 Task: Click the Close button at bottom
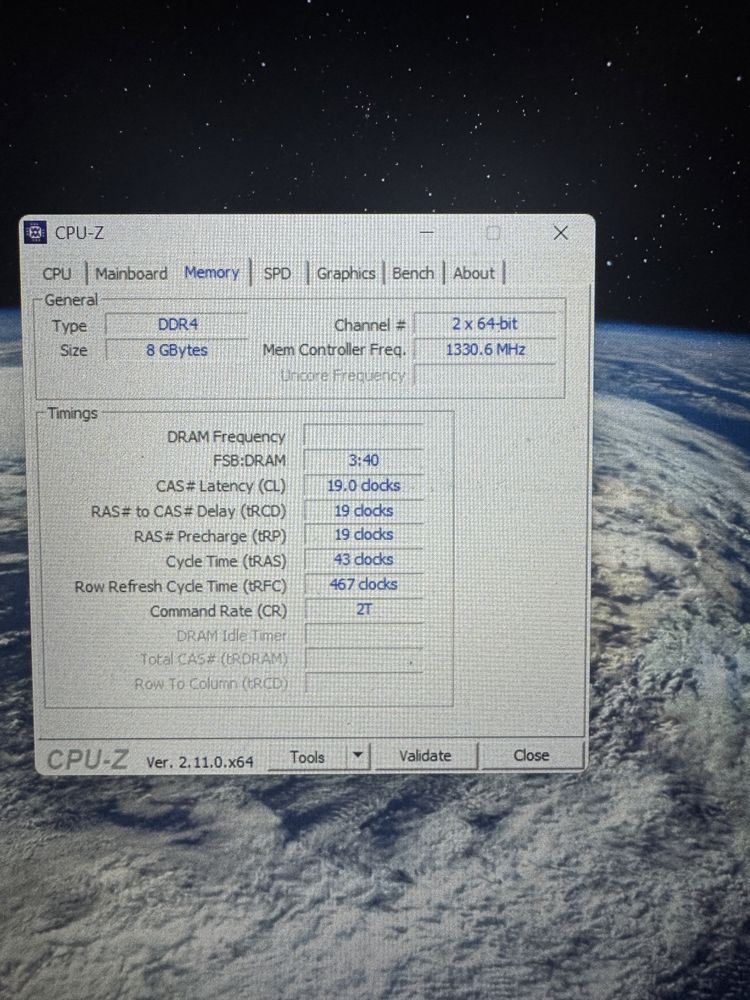531,755
